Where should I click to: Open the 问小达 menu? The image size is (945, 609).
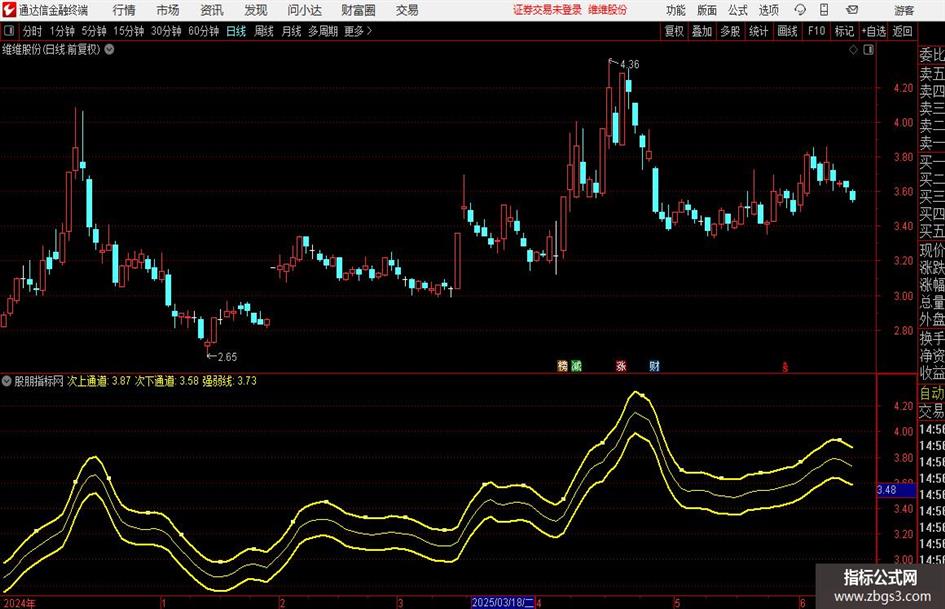click(x=304, y=10)
